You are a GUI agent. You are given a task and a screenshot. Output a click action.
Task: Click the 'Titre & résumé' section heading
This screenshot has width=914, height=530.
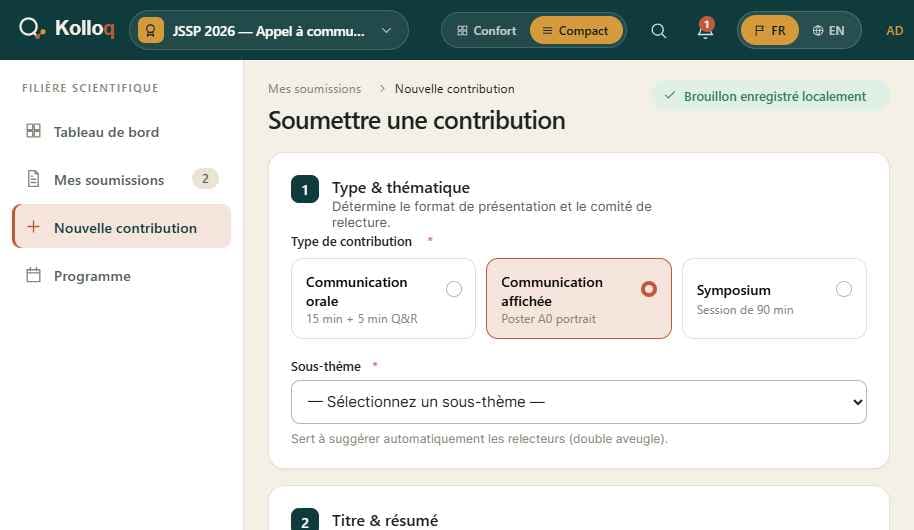[385, 520]
